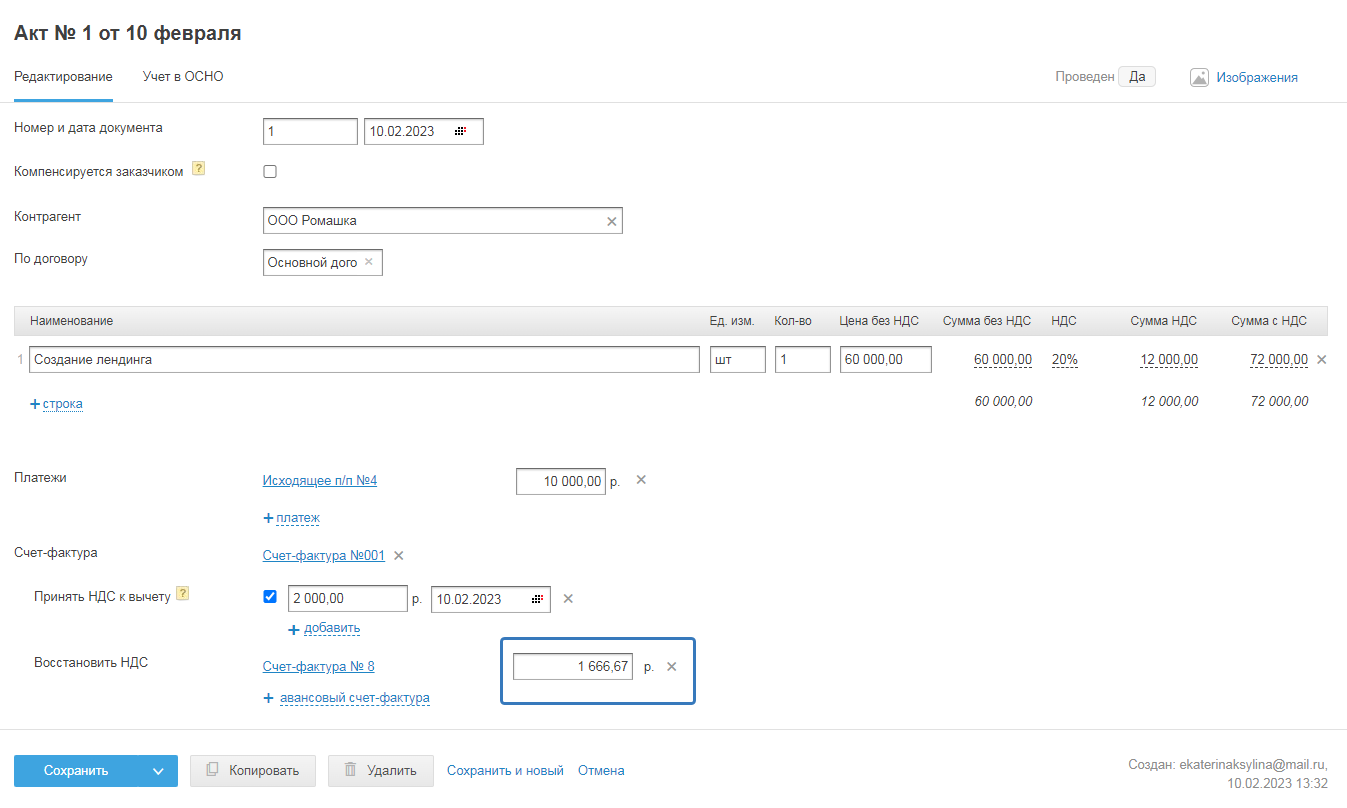The width and height of the screenshot is (1347, 808).
Task: Open the Счет-фактура № 8 link
Action: [x=319, y=667]
